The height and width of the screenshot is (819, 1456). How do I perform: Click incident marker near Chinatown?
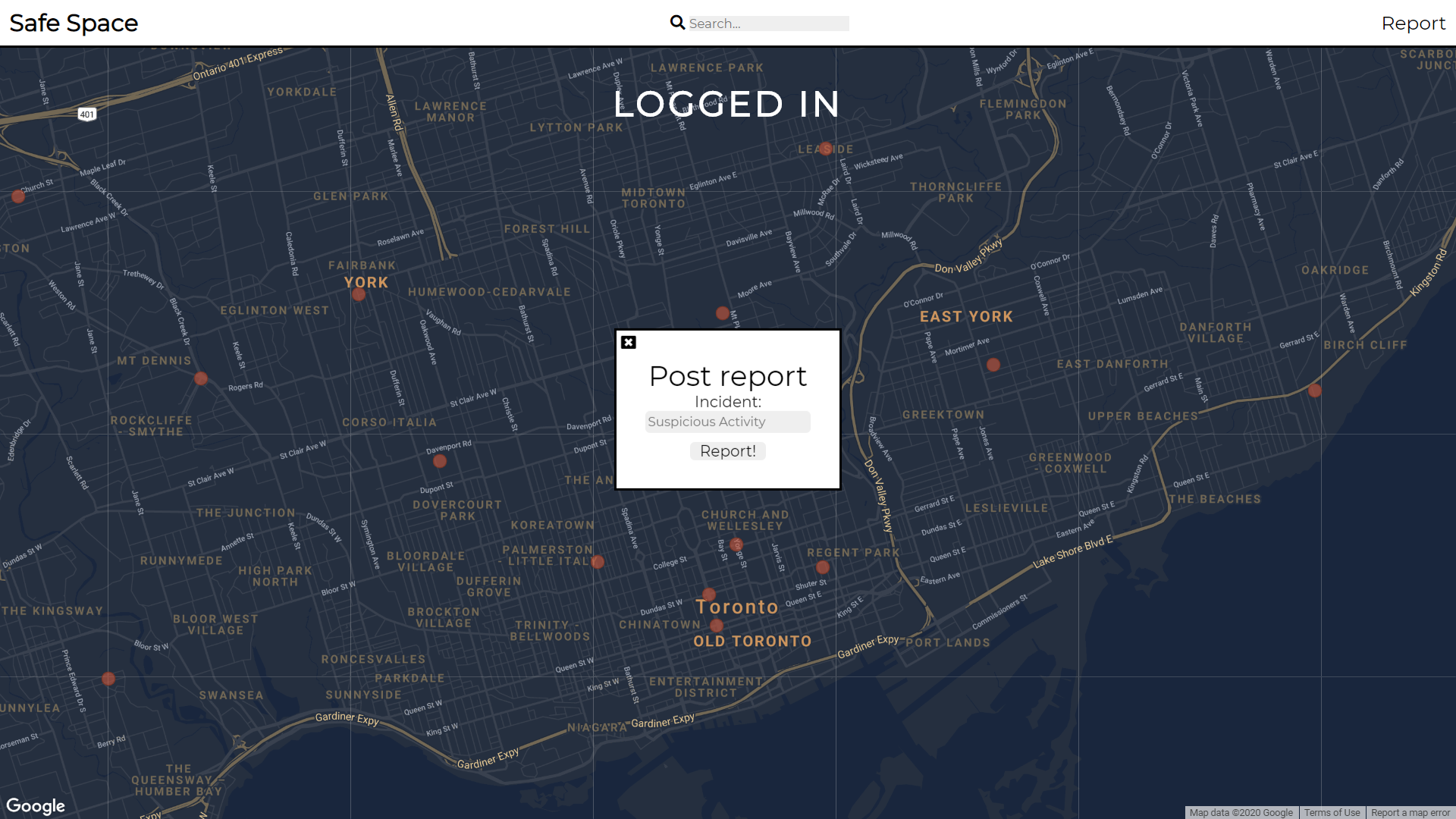(x=717, y=626)
